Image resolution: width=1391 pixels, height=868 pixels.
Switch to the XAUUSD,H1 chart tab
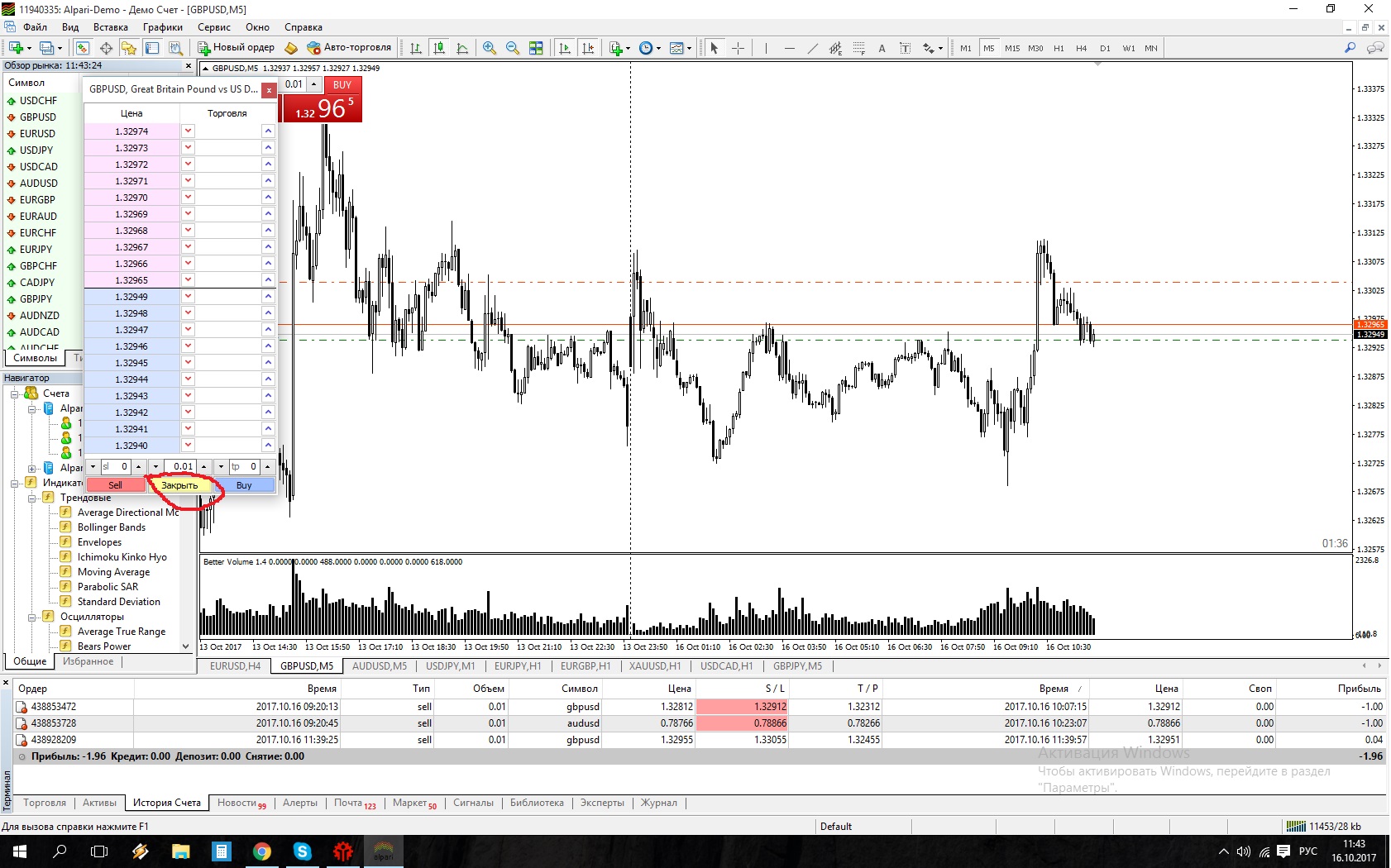pyautogui.click(x=655, y=666)
